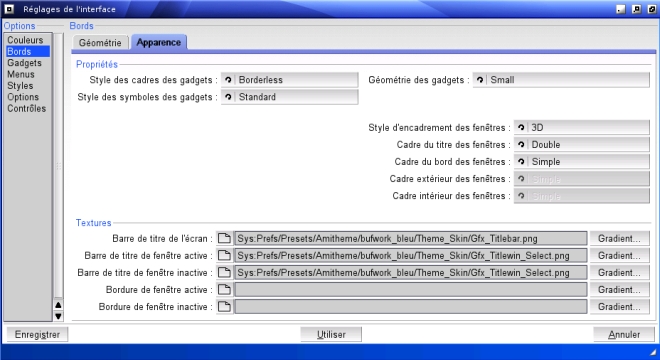Click the Enregistrer button

coord(37,334)
